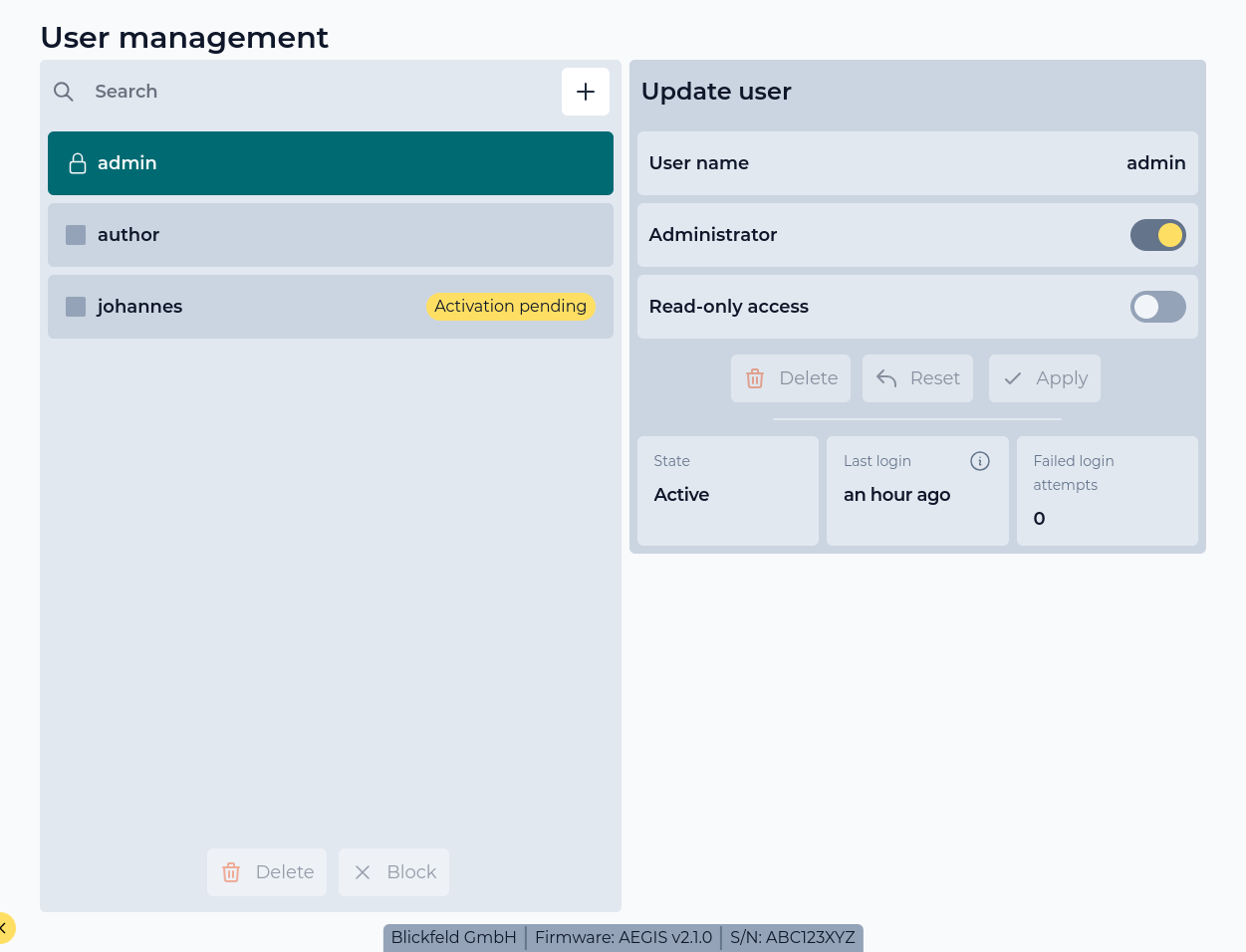Click the Block button
This screenshot has width=1246, height=952.
click(x=393, y=872)
